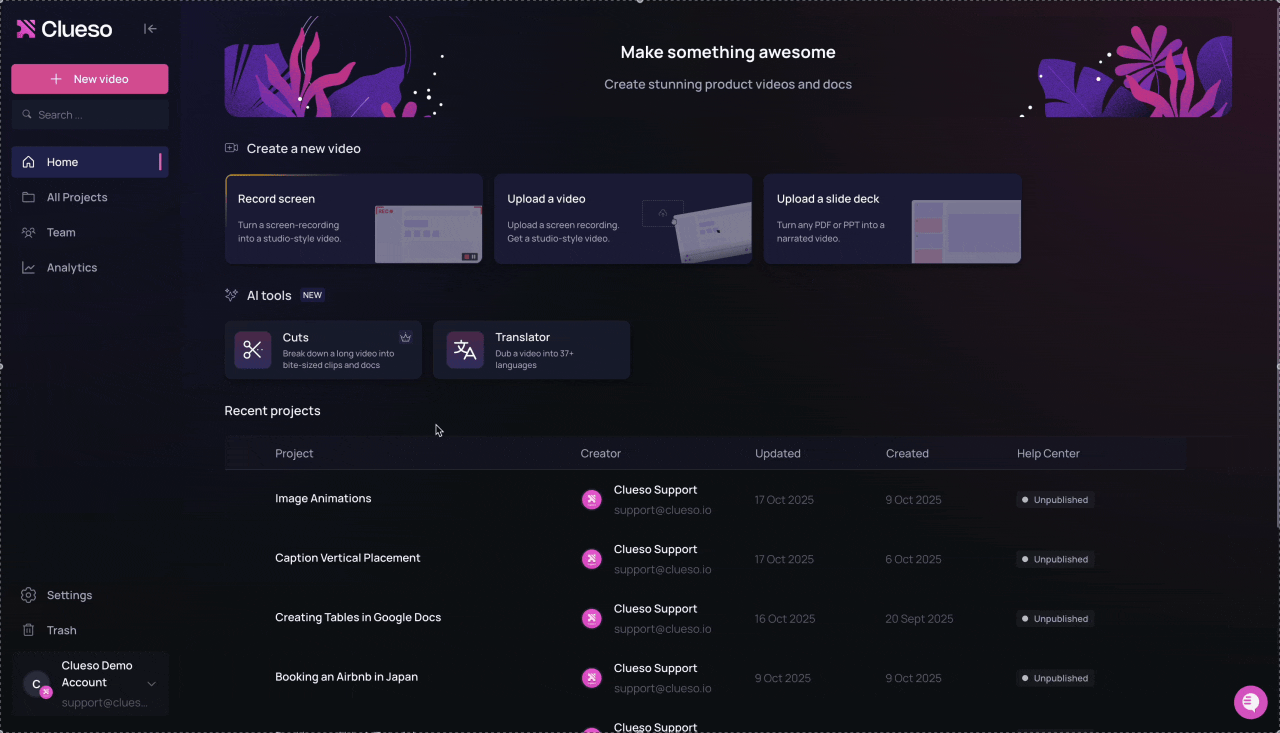
Task: Open the Caption Vertical Placement project
Action: (348, 558)
